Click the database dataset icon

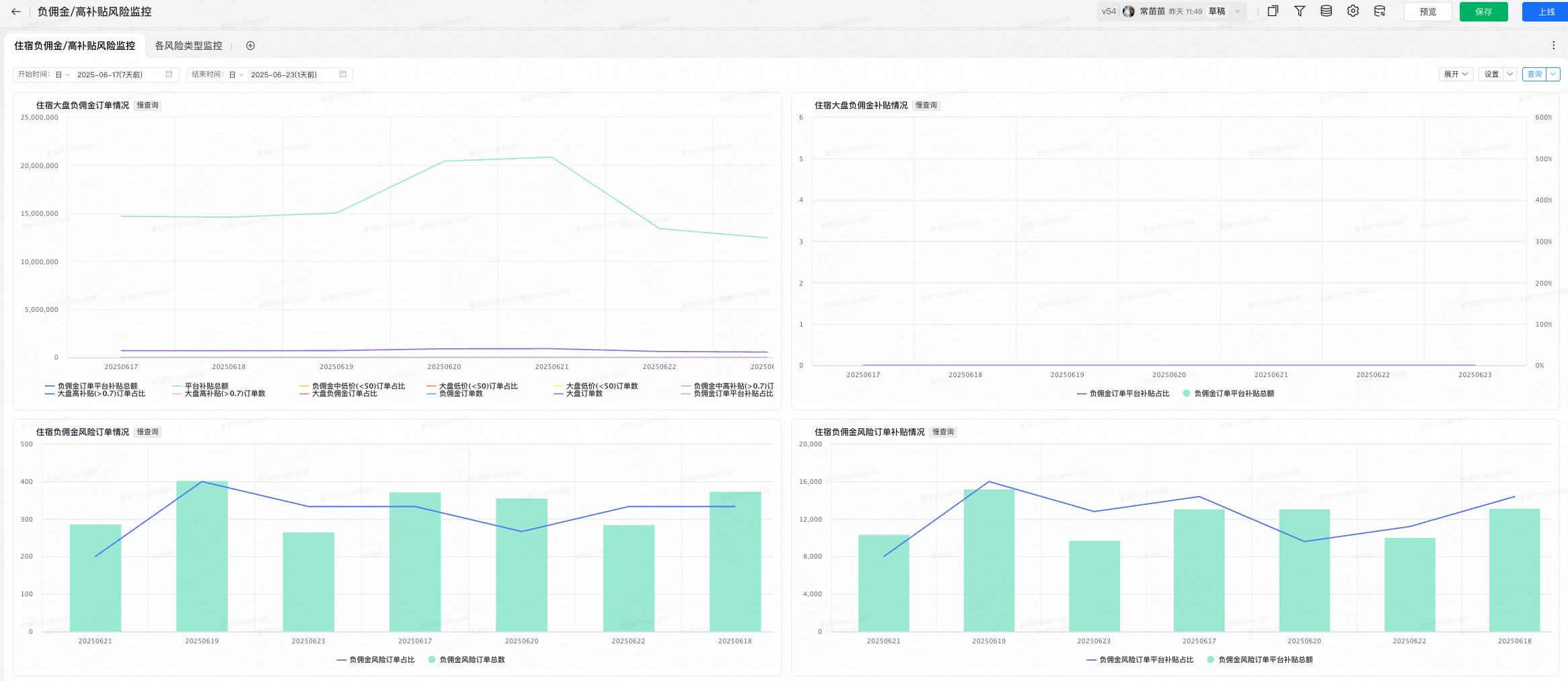[1326, 11]
